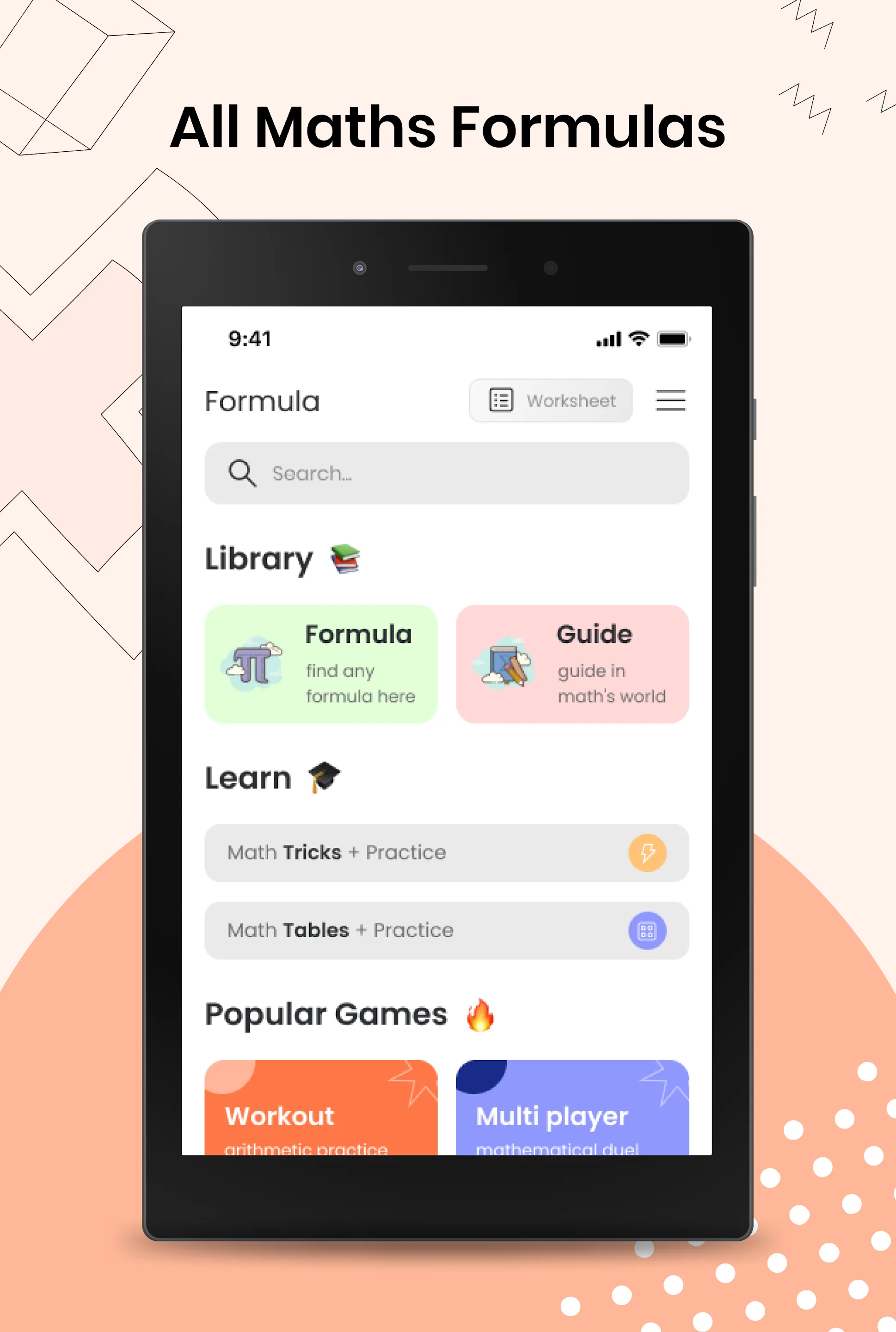This screenshot has width=896, height=1332.
Task: Click the Math Tables + Practice row
Action: click(447, 930)
